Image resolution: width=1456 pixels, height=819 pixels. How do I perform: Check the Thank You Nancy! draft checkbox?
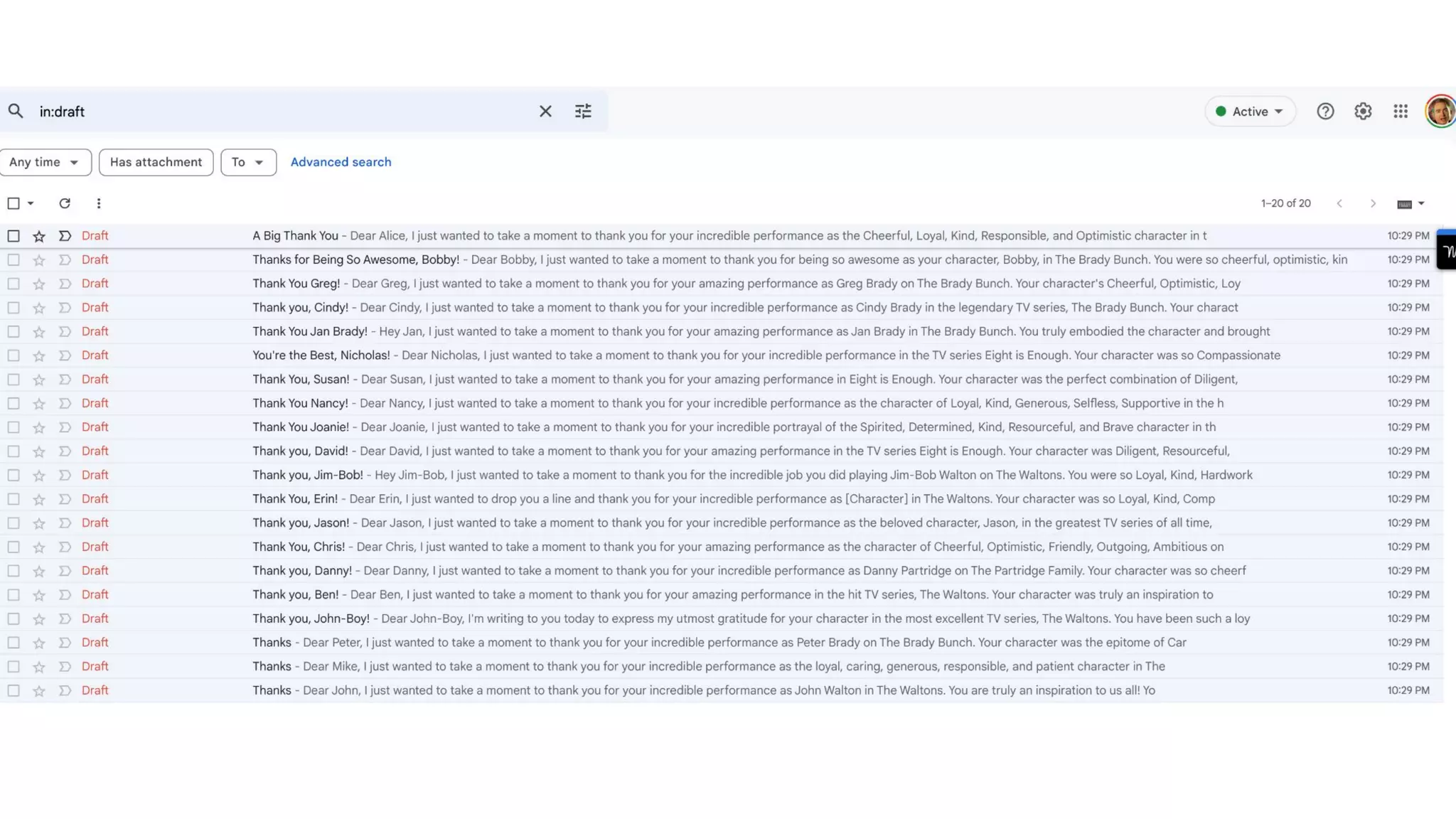click(x=14, y=403)
